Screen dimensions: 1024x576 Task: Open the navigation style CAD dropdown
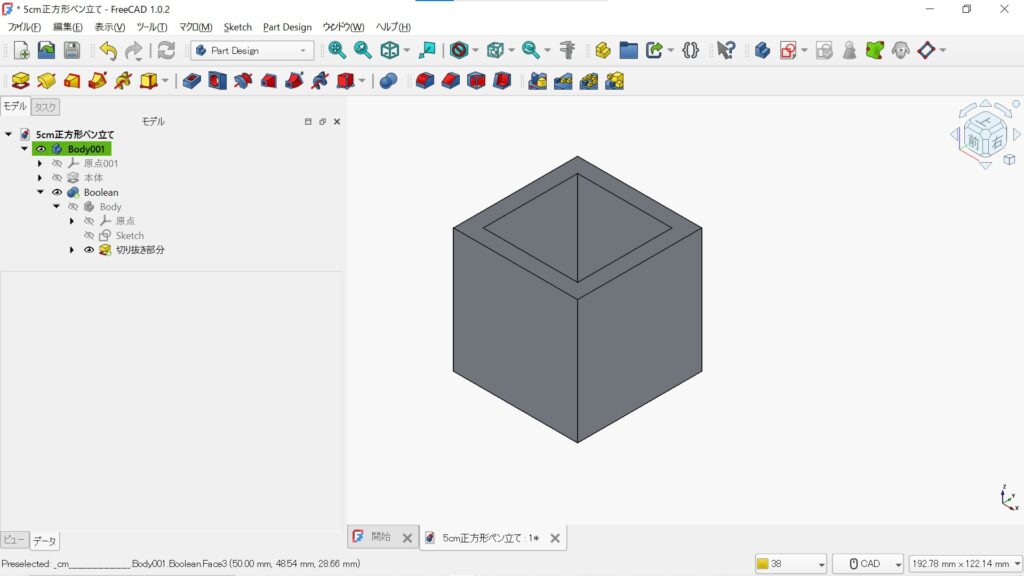[x=867, y=563]
